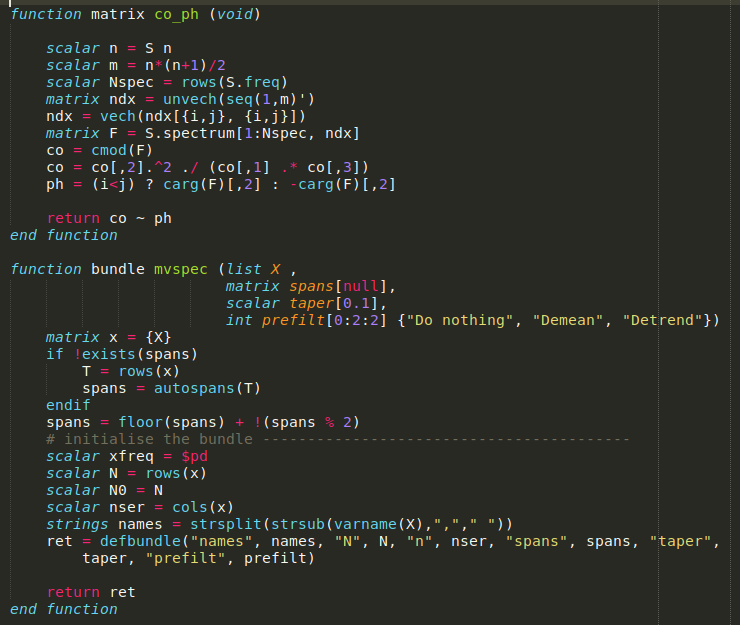This screenshot has width=740, height=625.
Task: Click the "Do nothing" string
Action: (459, 320)
